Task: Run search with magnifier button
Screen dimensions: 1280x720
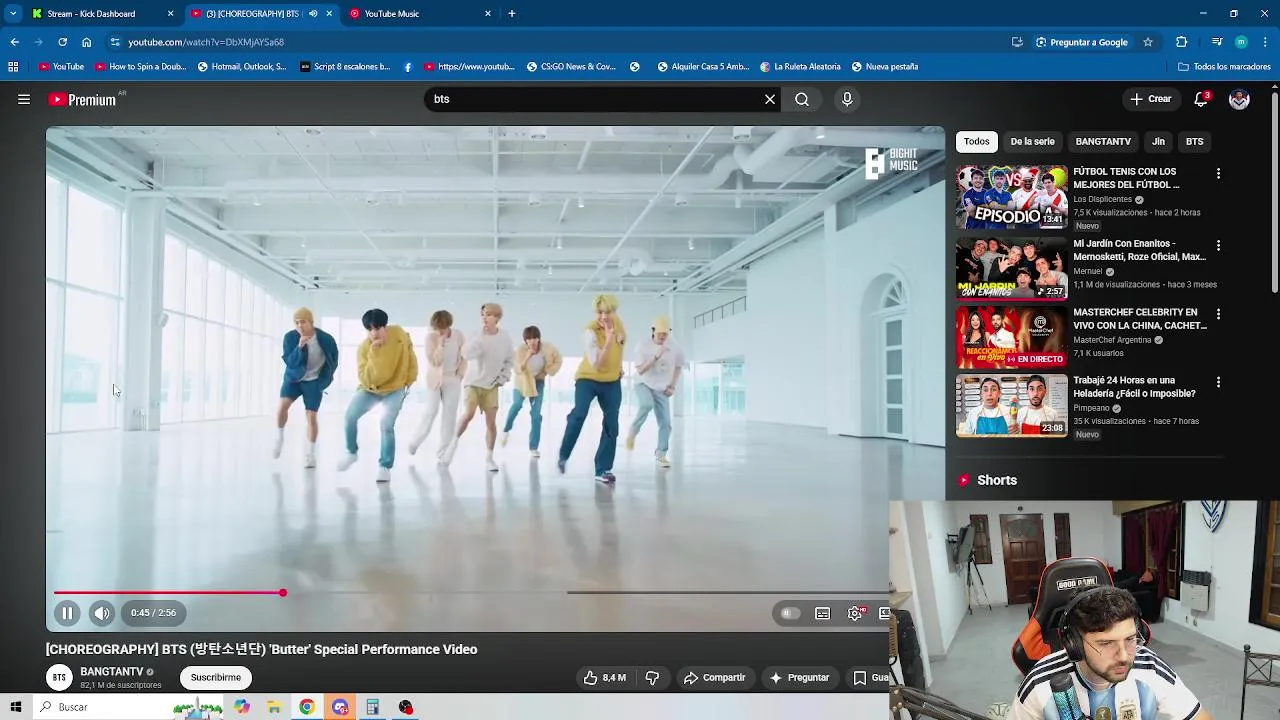Action: coord(802,99)
